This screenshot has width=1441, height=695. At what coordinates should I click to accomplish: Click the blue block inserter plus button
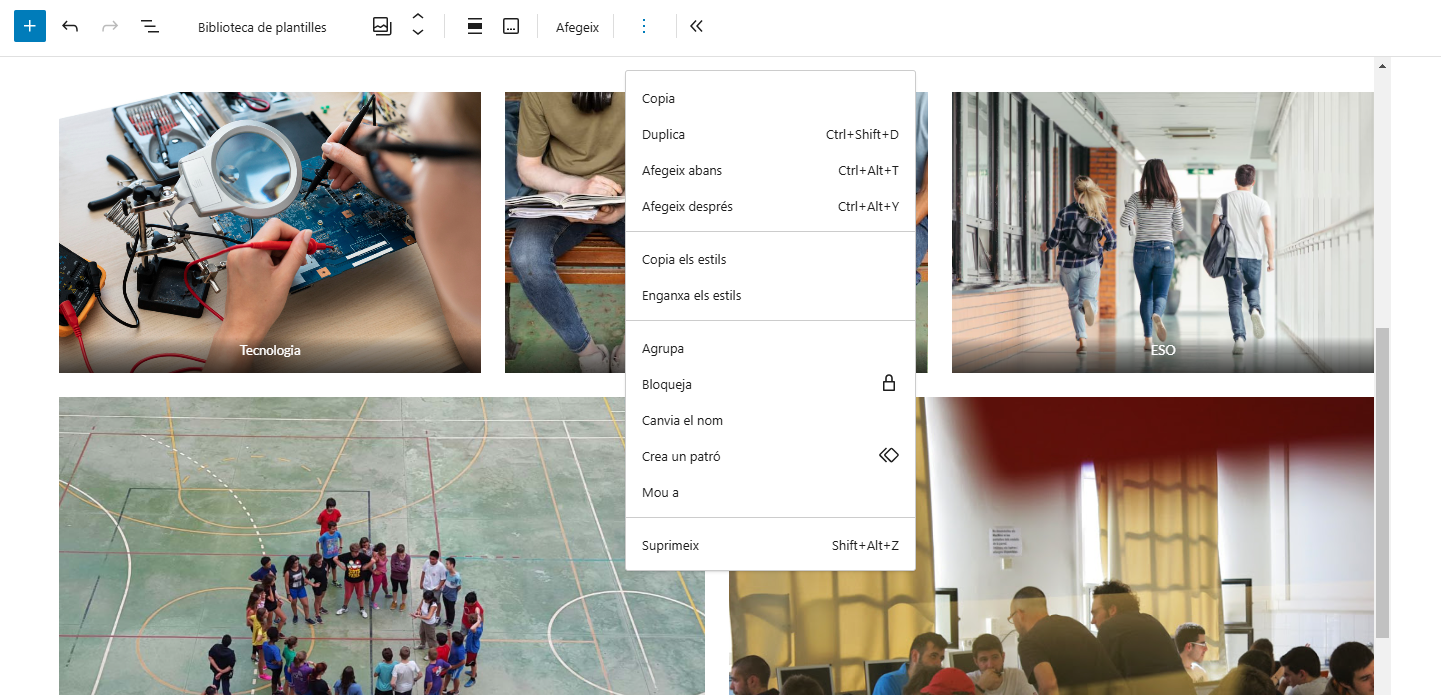(30, 26)
